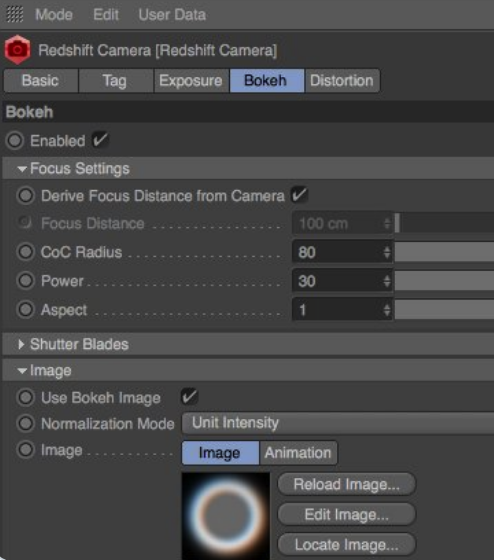494x560 pixels.
Task: Toggle Derive Focus Distance from Camera checkbox
Action: 299,195
